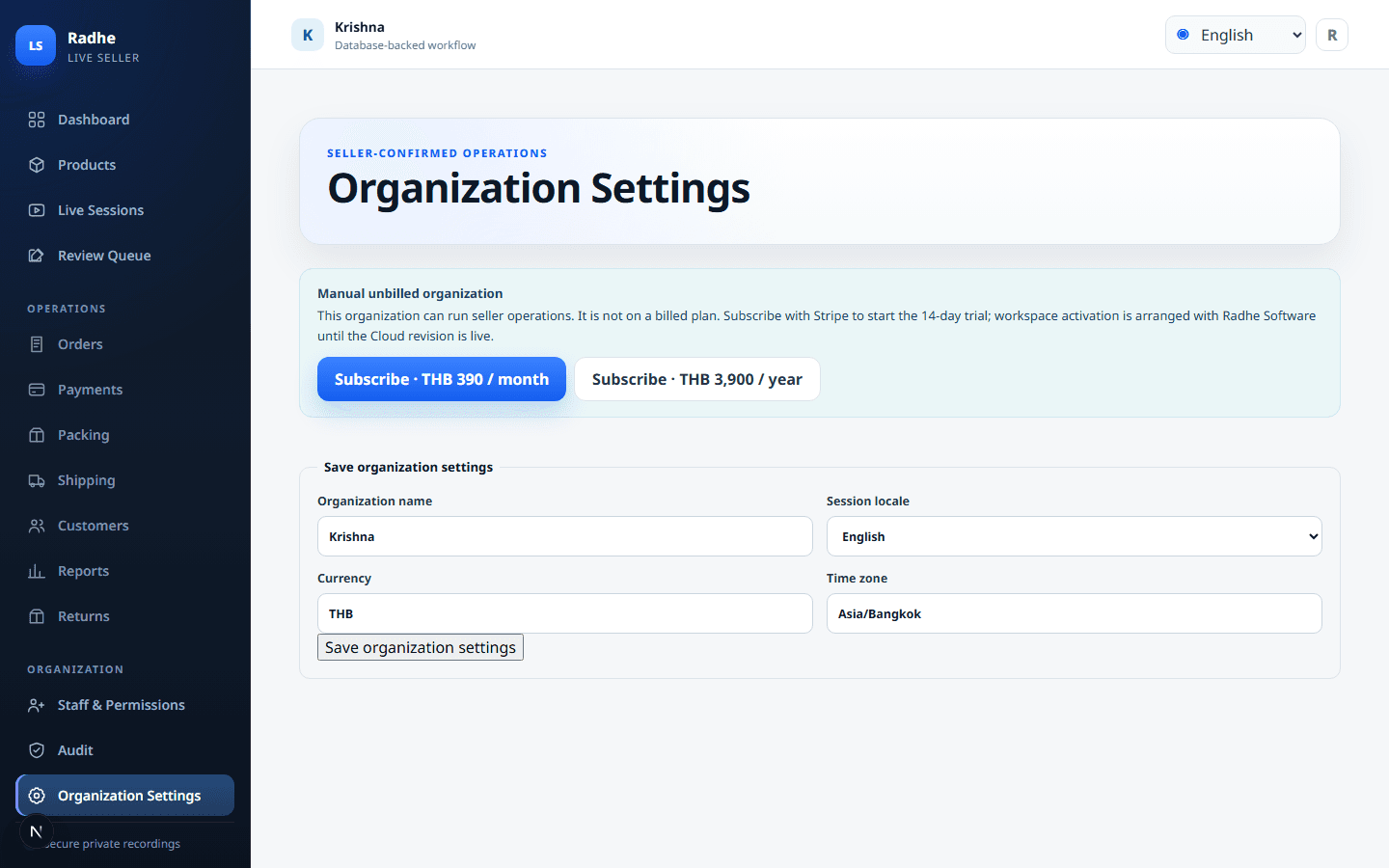The height and width of the screenshot is (868, 1389).
Task: Click "Manual unbilled organization" heading text
Action: [410, 293]
